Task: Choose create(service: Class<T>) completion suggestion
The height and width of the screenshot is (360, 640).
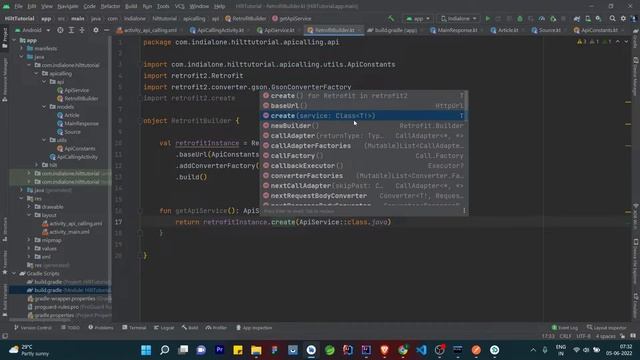Action: coord(364,116)
